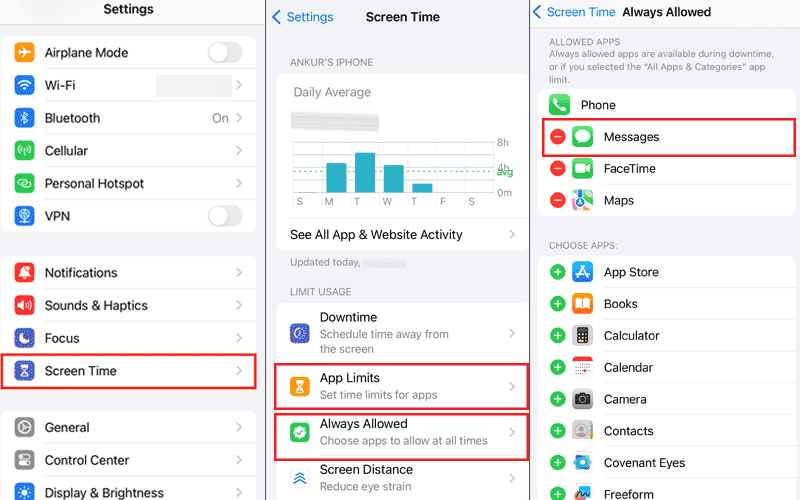Viewport: 800px width, 500px height.
Task: Tap the Bluetooth icon in Settings
Action: (x=24, y=118)
